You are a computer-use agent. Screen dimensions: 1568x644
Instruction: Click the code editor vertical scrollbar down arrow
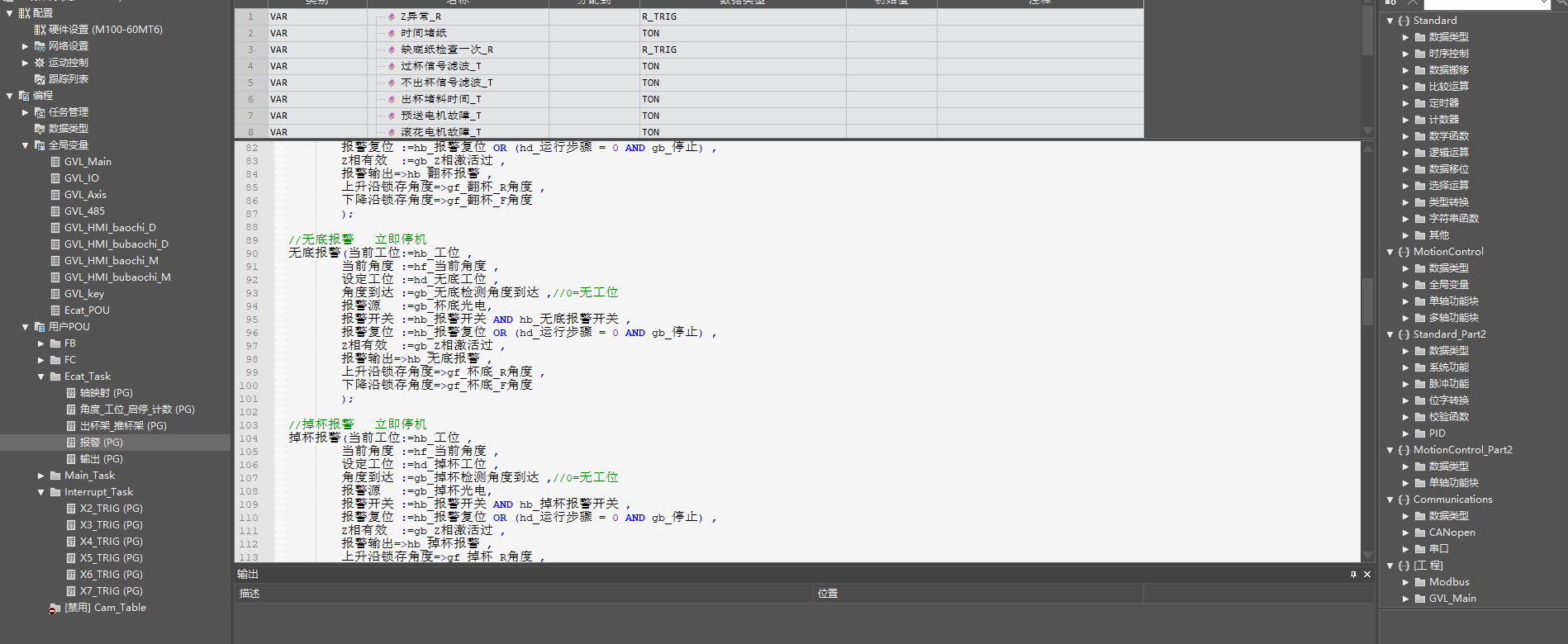pos(1367,556)
